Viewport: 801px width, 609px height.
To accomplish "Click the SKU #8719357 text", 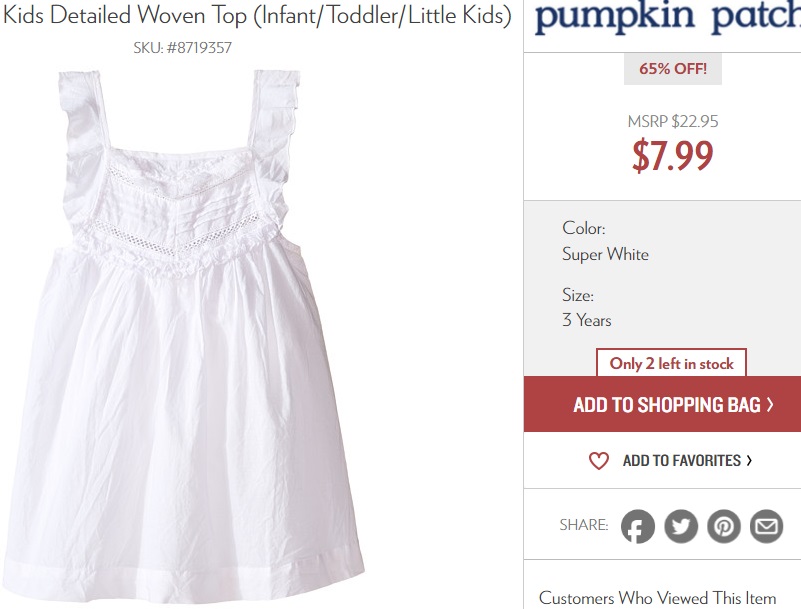I will pos(183,47).
